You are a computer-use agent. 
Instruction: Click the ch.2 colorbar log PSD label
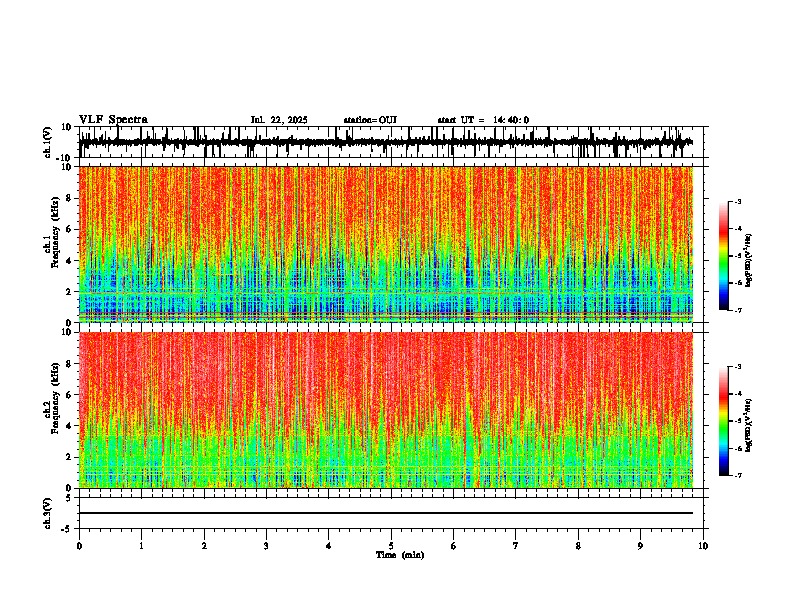click(748, 425)
